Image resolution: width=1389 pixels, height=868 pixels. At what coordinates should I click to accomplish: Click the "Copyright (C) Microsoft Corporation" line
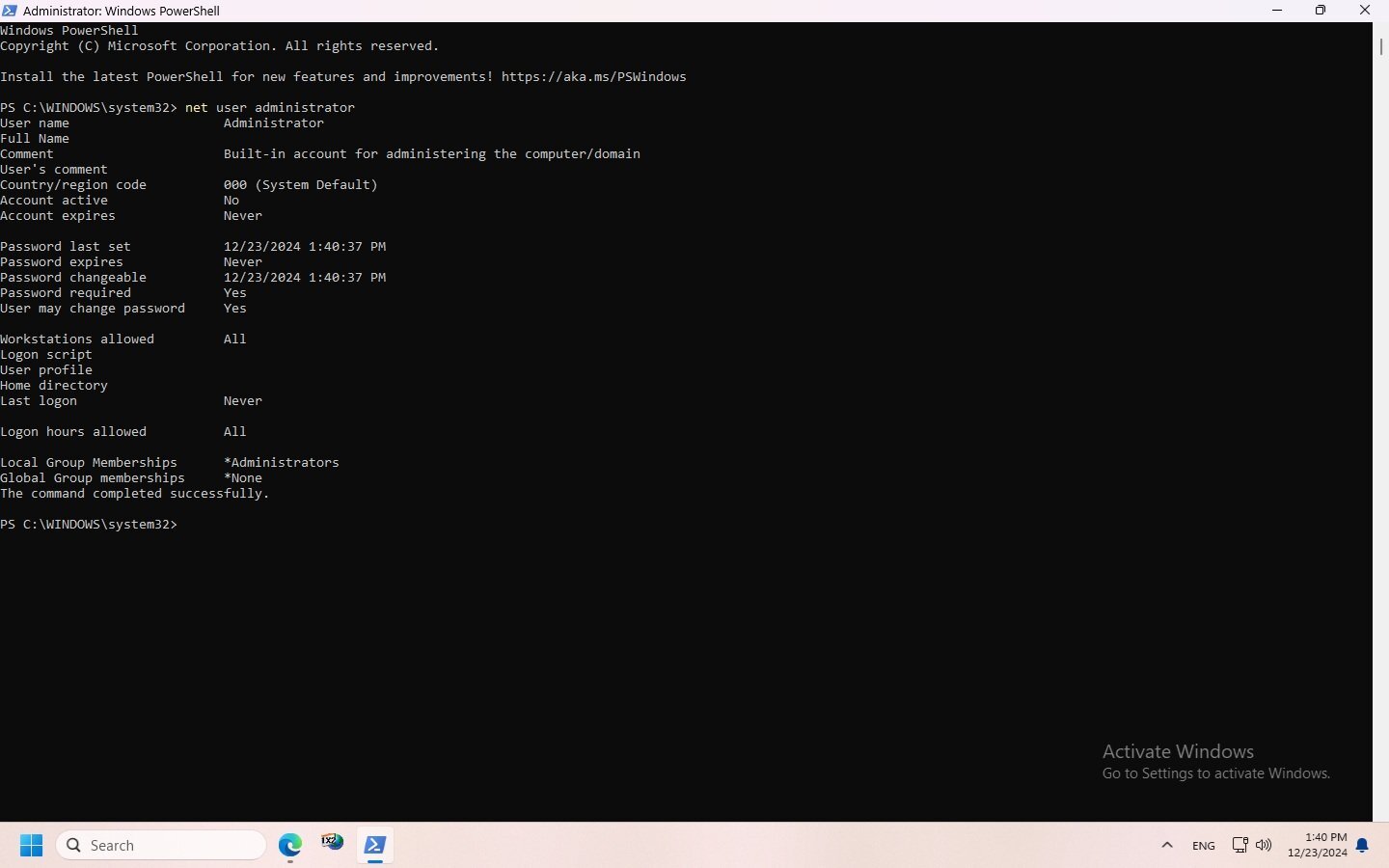coord(220,46)
